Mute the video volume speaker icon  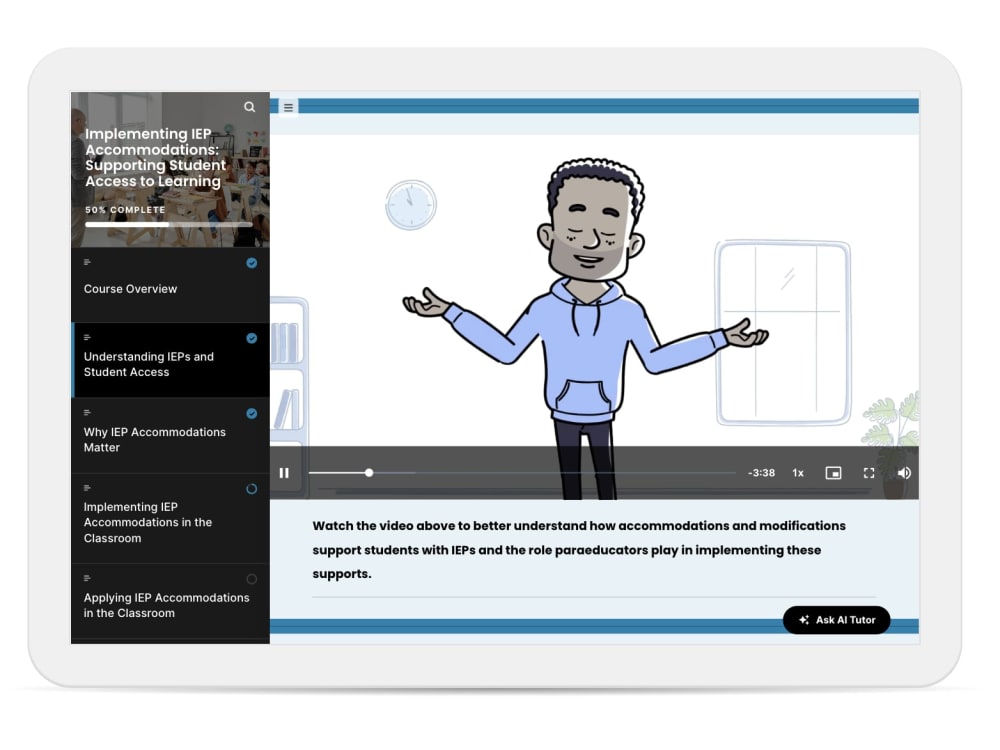[x=904, y=473]
